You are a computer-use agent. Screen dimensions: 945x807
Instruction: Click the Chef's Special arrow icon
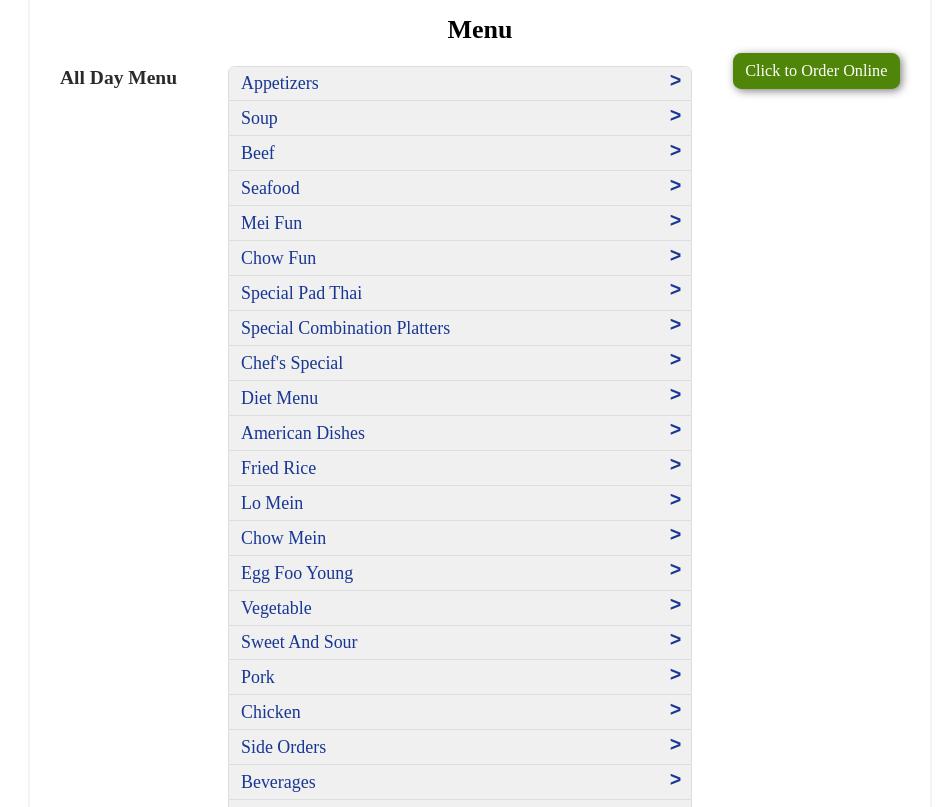675,360
